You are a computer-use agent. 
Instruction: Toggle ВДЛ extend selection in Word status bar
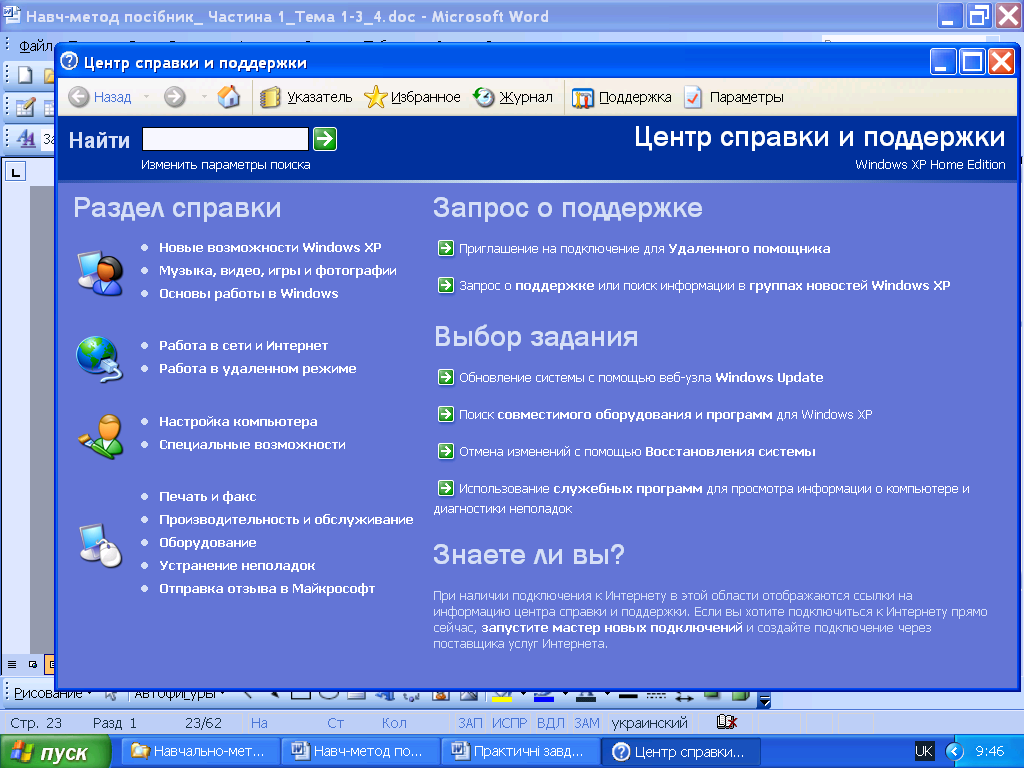point(551,723)
